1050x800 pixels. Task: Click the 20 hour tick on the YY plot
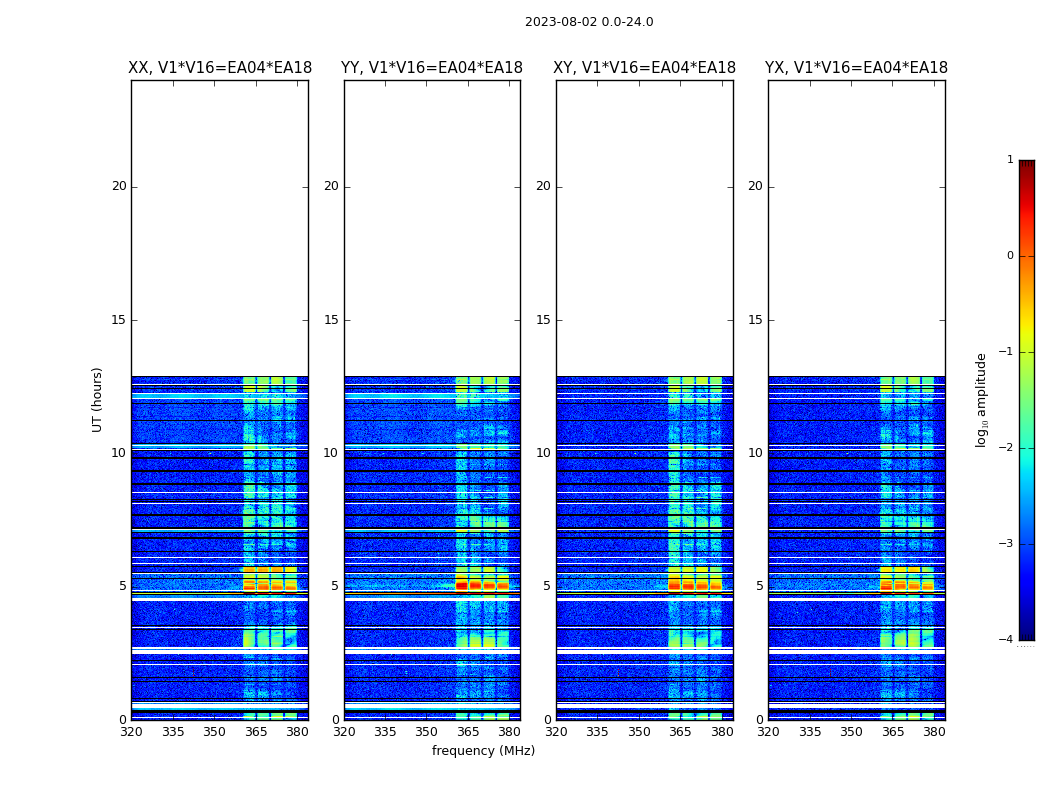click(331, 186)
